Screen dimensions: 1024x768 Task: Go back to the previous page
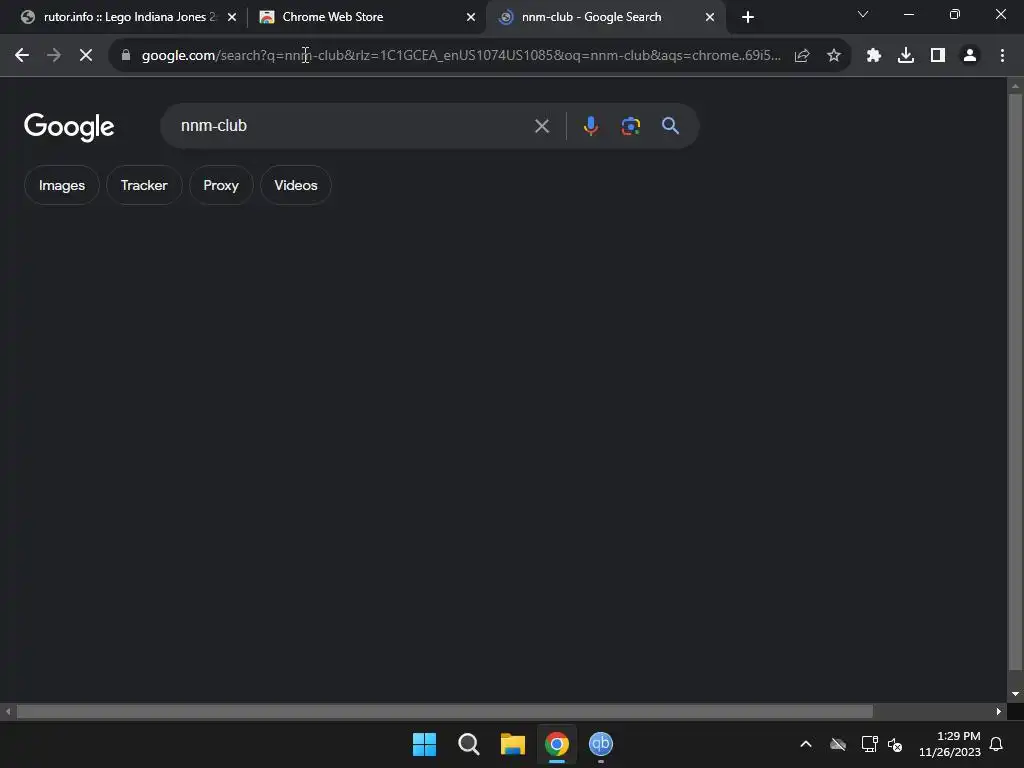pos(22,56)
